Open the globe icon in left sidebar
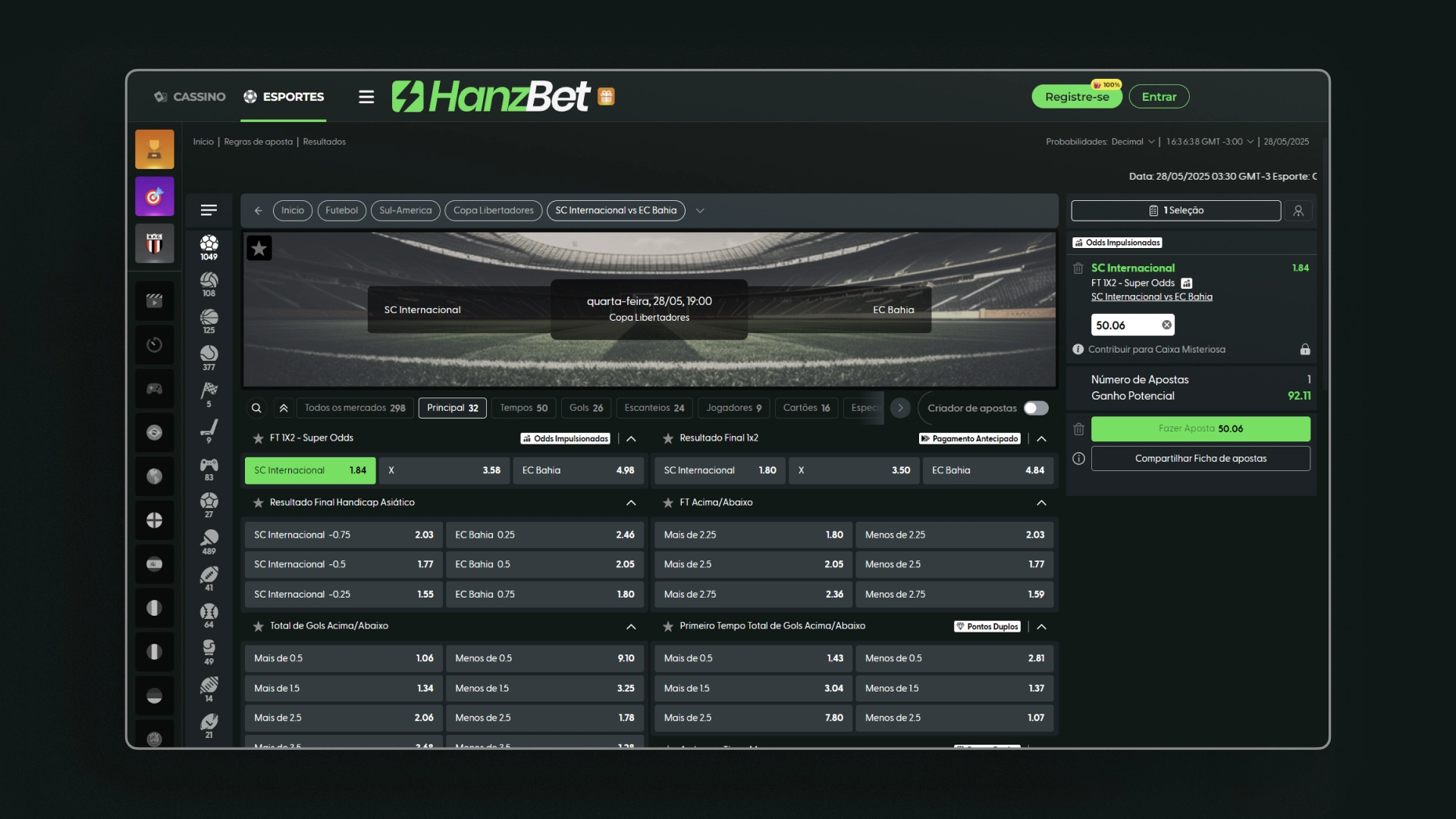 (155, 476)
